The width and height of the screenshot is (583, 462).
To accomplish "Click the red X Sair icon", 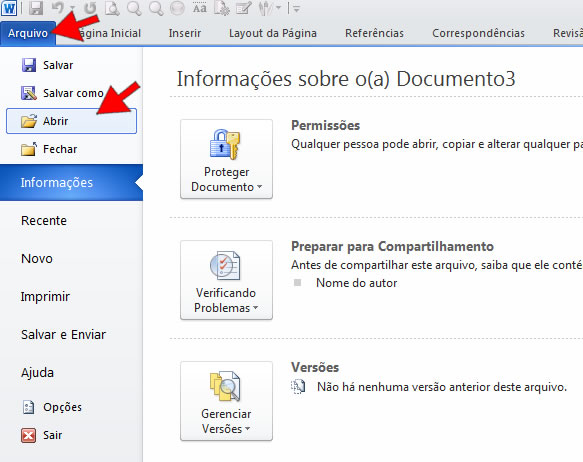I will 28,435.
